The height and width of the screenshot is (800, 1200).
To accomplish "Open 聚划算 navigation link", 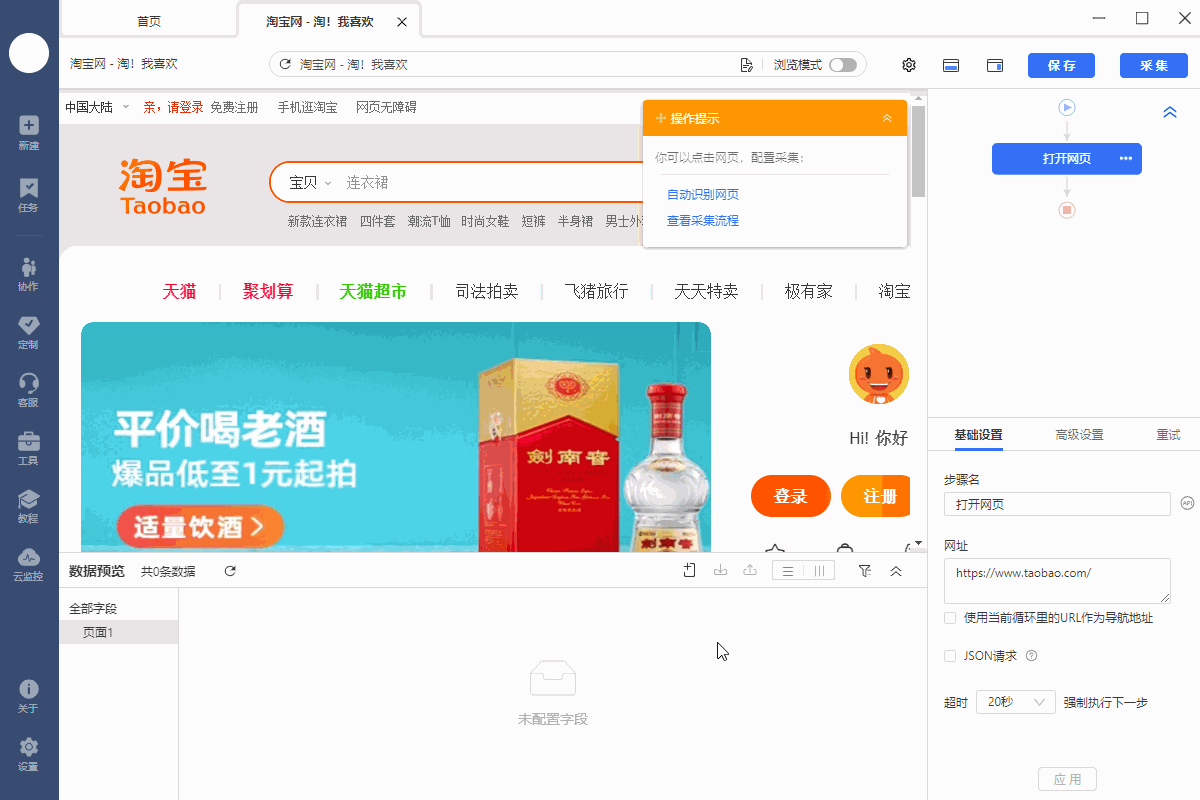I will click(x=268, y=291).
